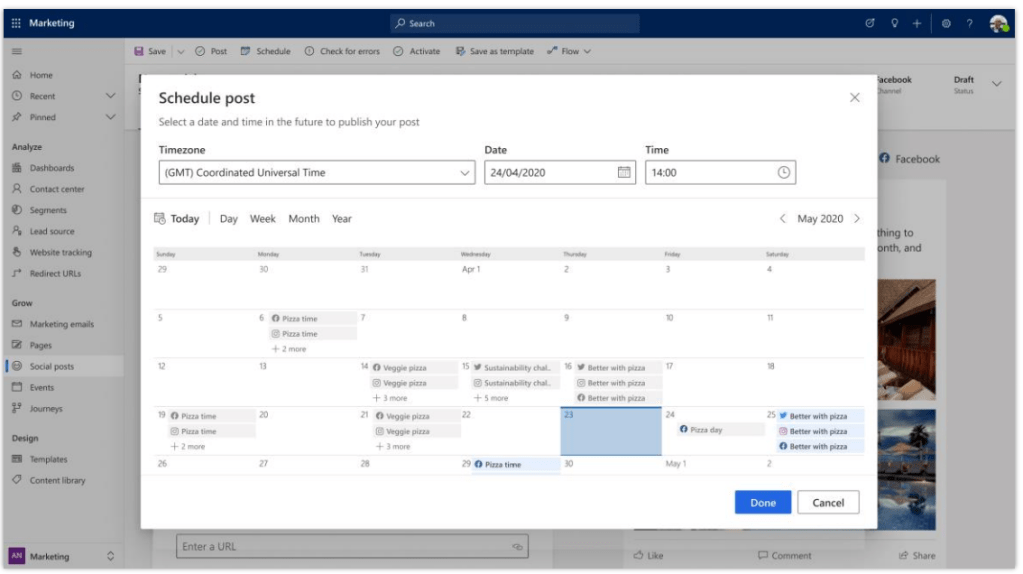Switch calendar to Year view
Viewport: 1023px width, 574px height.
pyautogui.click(x=342, y=219)
